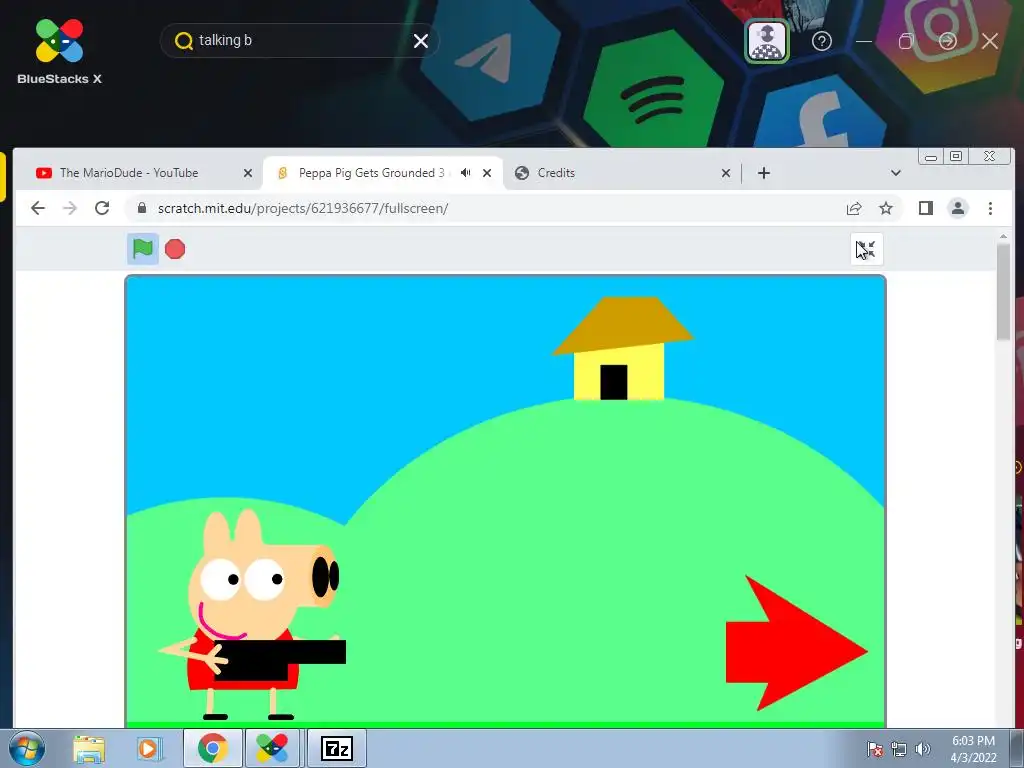Share this page icon in address bar
1024x768 pixels.
click(x=854, y=208)
